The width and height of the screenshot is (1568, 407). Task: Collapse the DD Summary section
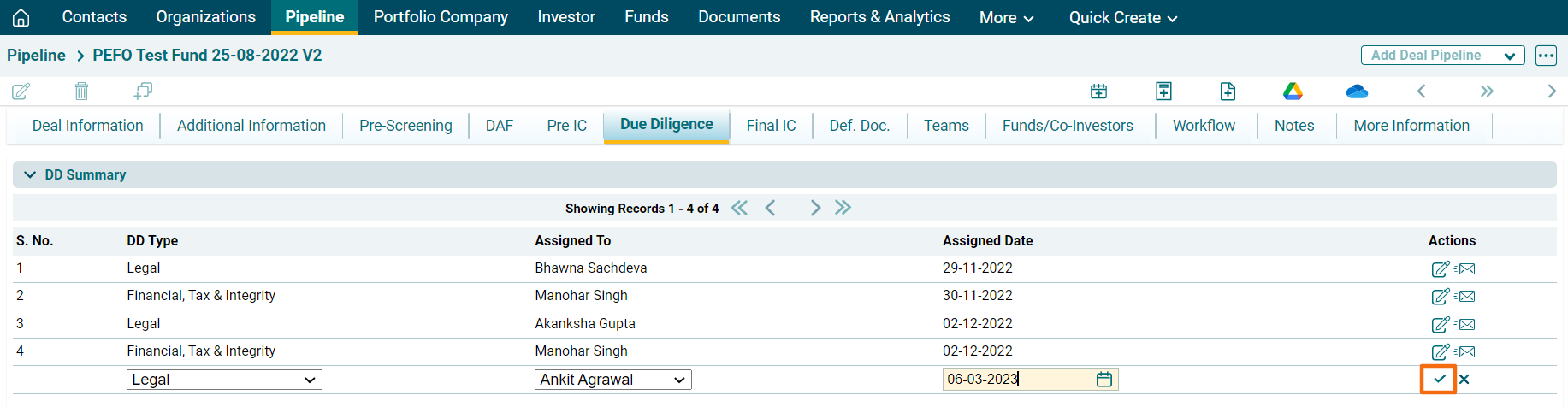pos(30,174)
